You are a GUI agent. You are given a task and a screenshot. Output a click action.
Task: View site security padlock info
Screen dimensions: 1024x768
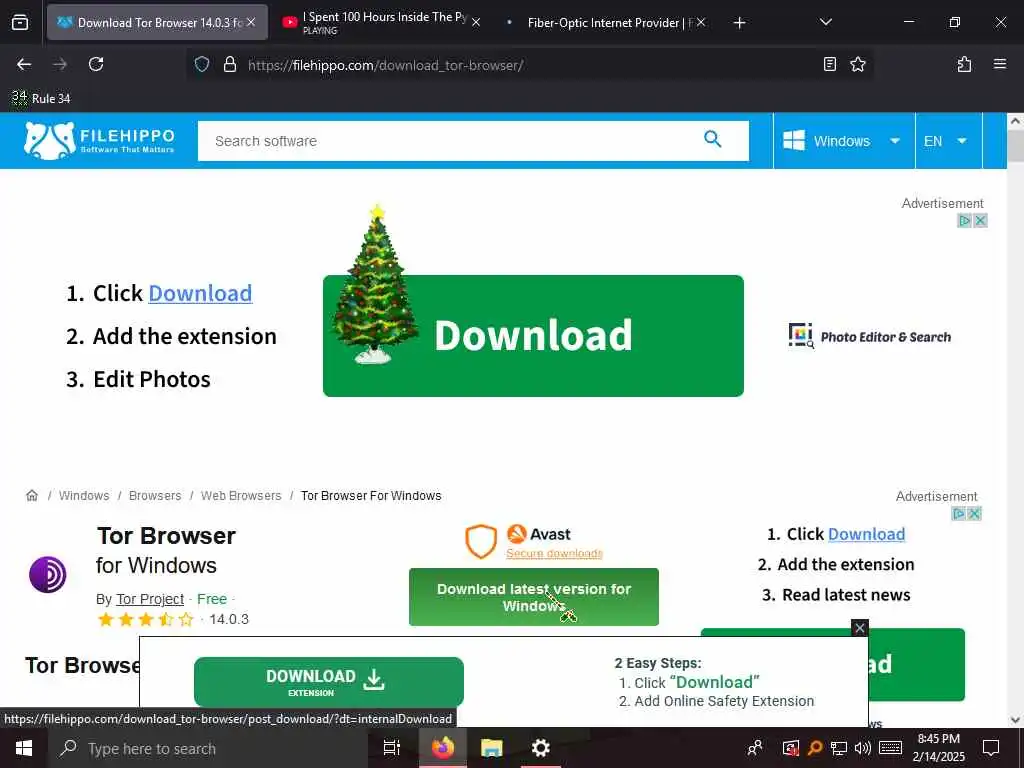229,64
